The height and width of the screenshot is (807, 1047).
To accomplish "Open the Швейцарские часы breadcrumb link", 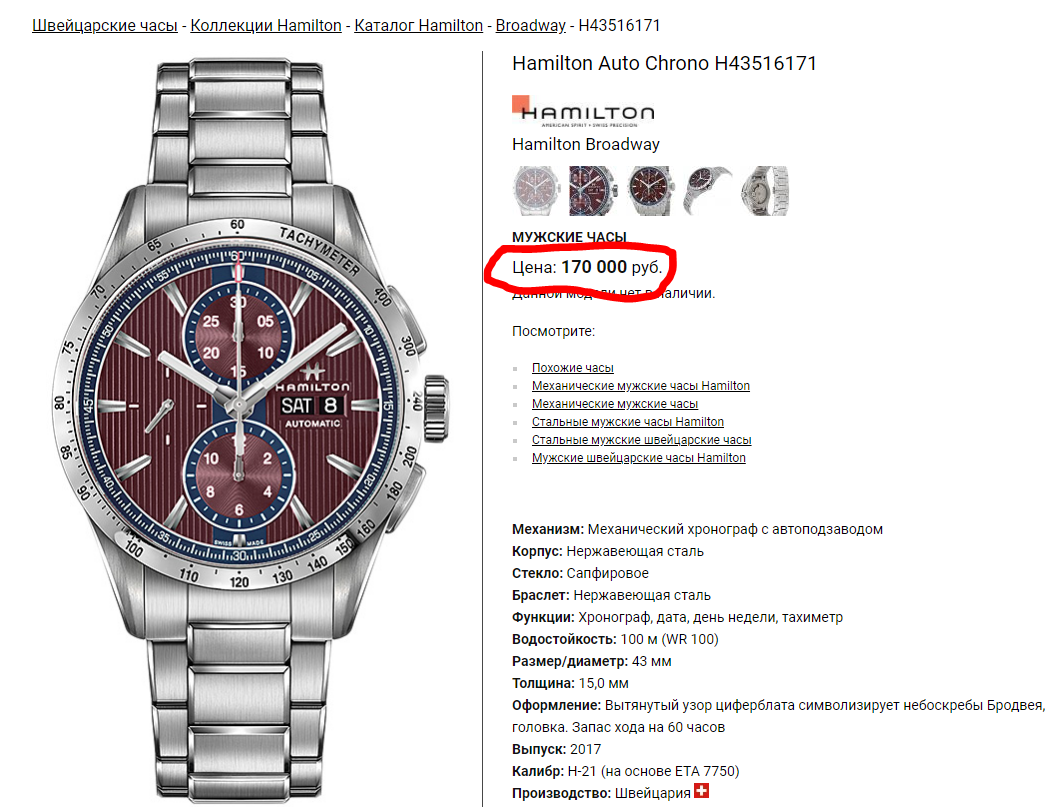I will coord(105,25).
